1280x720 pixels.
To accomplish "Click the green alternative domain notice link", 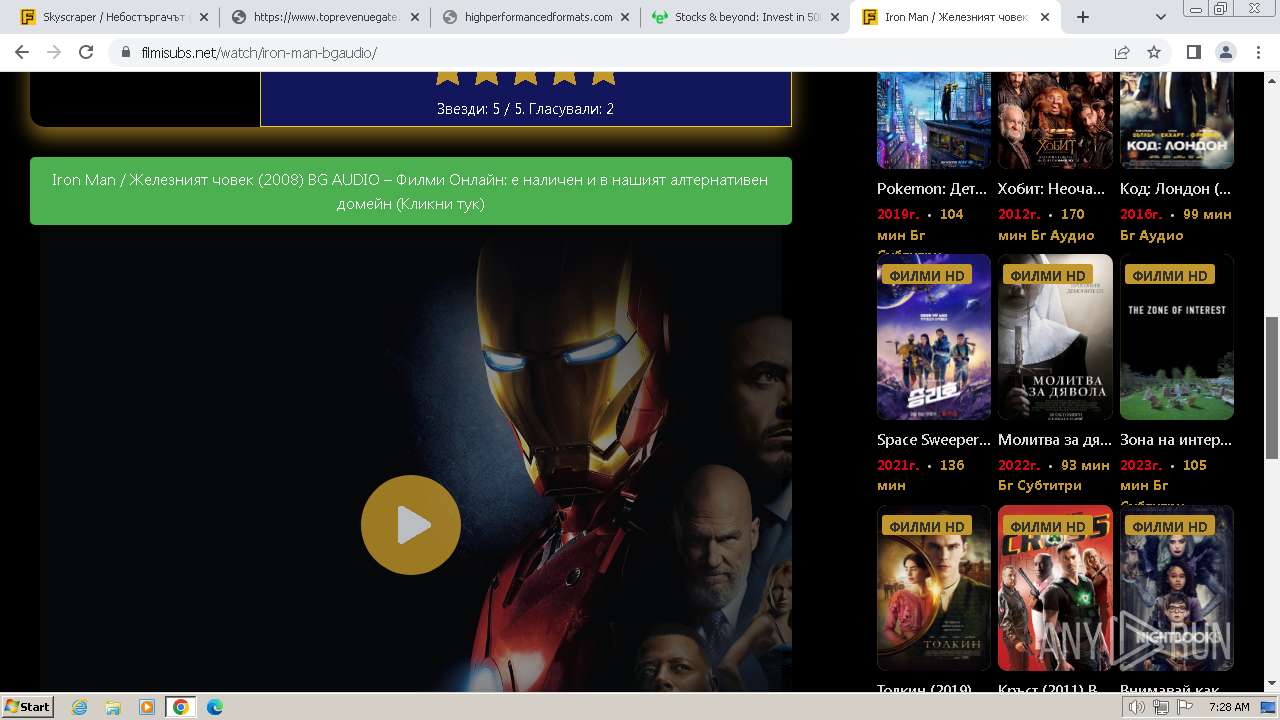I will pyautogui.click(x=410, y=191).
